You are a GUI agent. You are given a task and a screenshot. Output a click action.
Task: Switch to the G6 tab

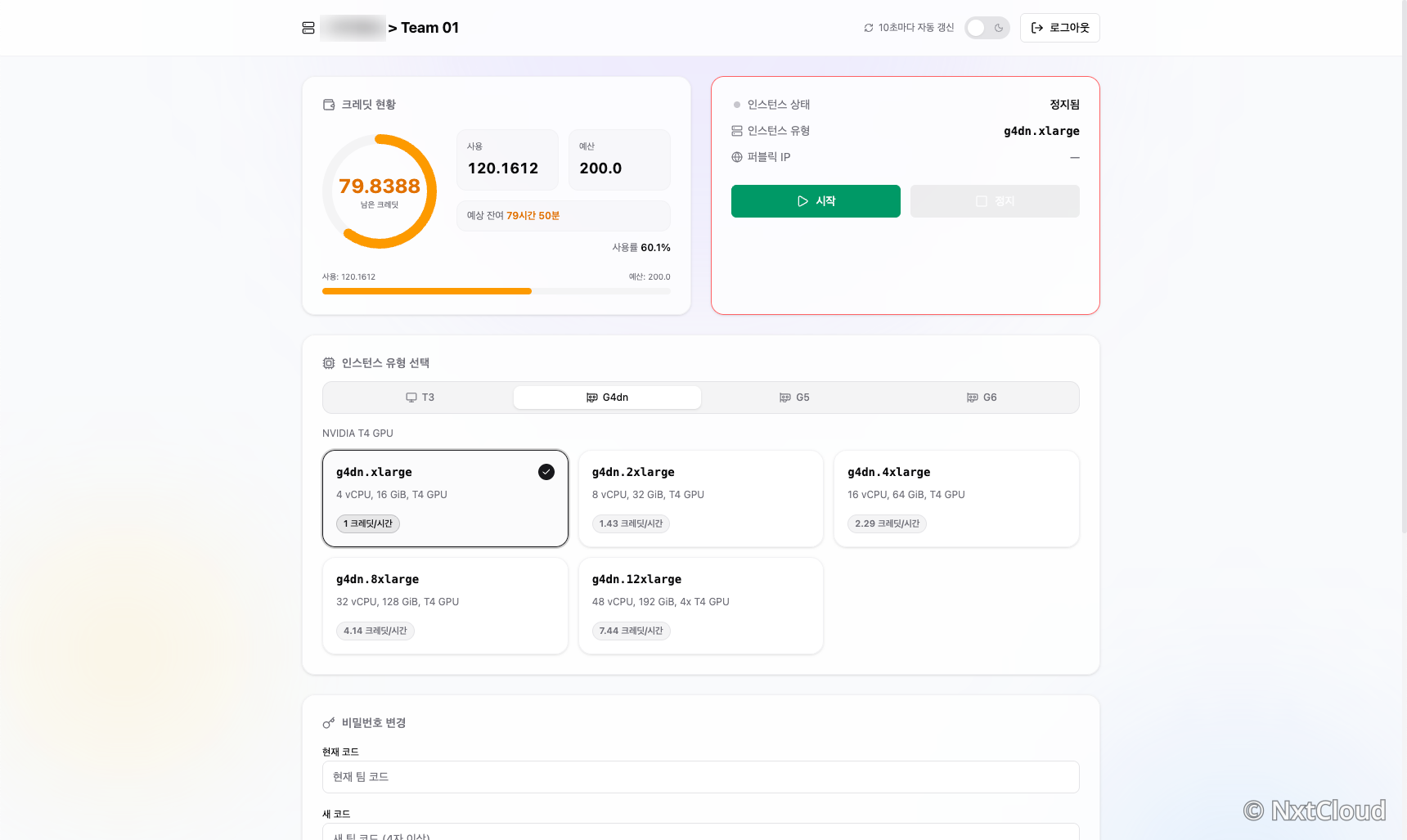[982, 398]
